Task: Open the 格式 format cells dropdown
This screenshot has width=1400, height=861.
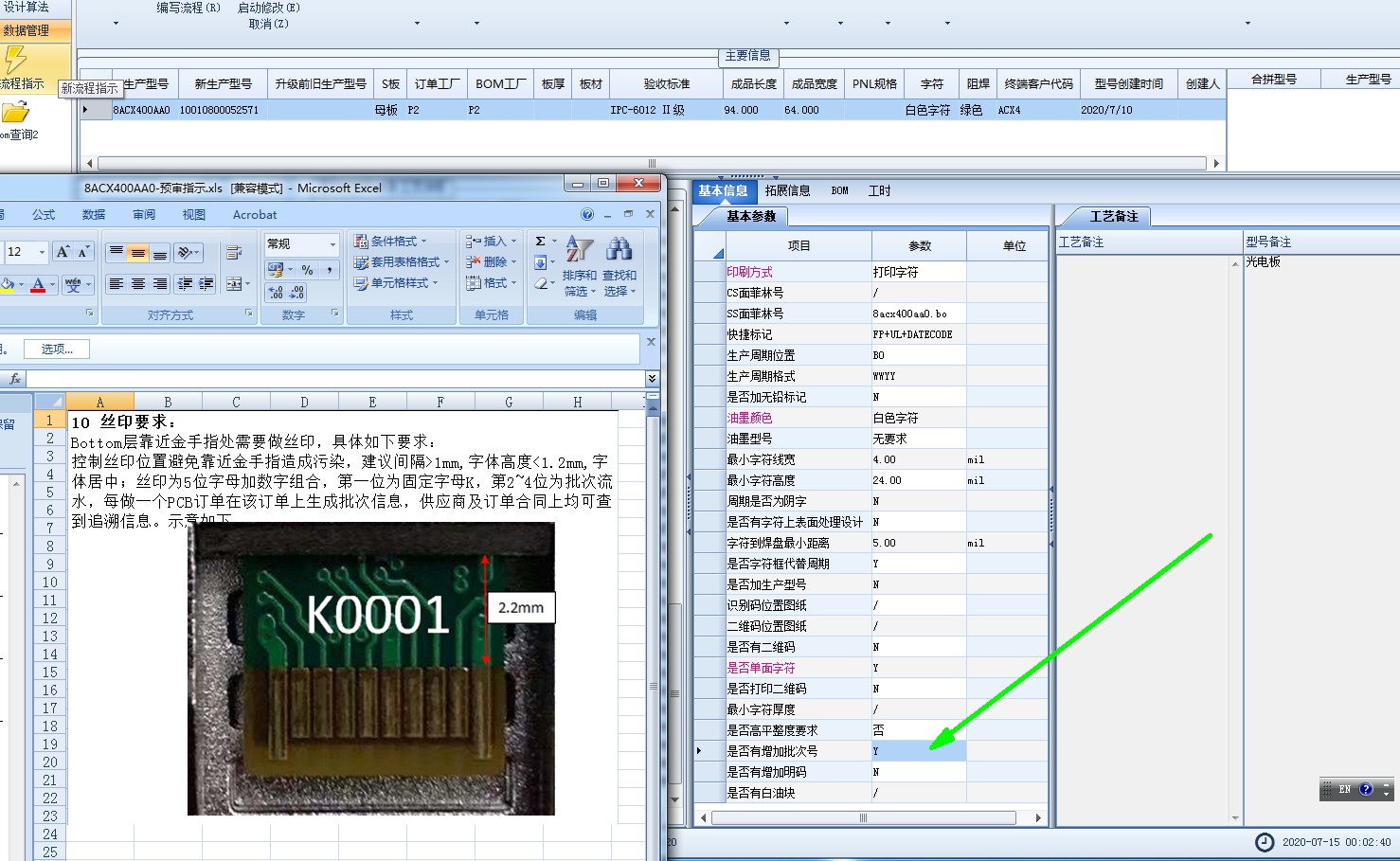Action: (491, 283)
